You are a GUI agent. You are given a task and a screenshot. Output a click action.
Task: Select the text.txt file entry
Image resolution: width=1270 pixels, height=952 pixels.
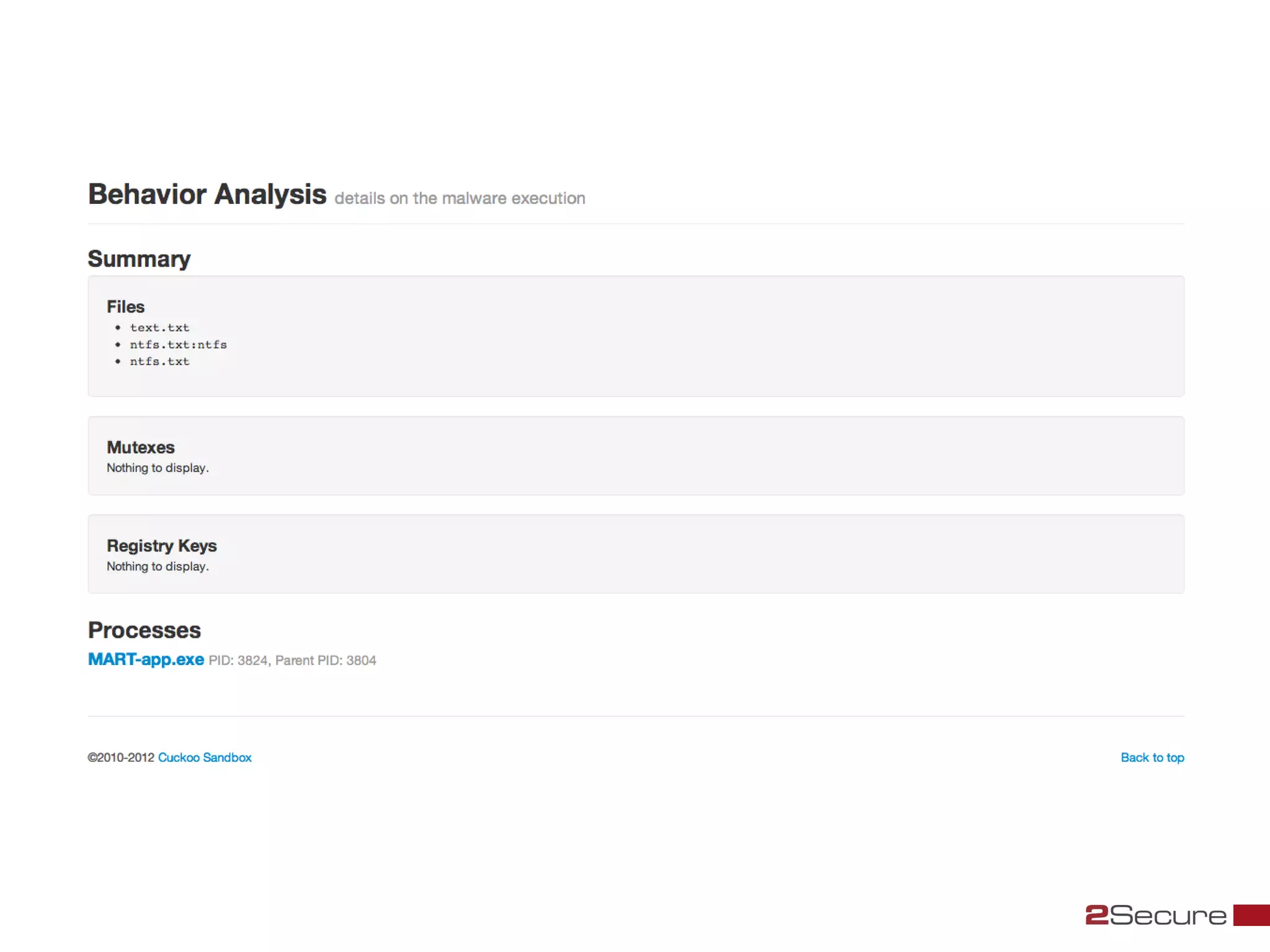(159, 327)
